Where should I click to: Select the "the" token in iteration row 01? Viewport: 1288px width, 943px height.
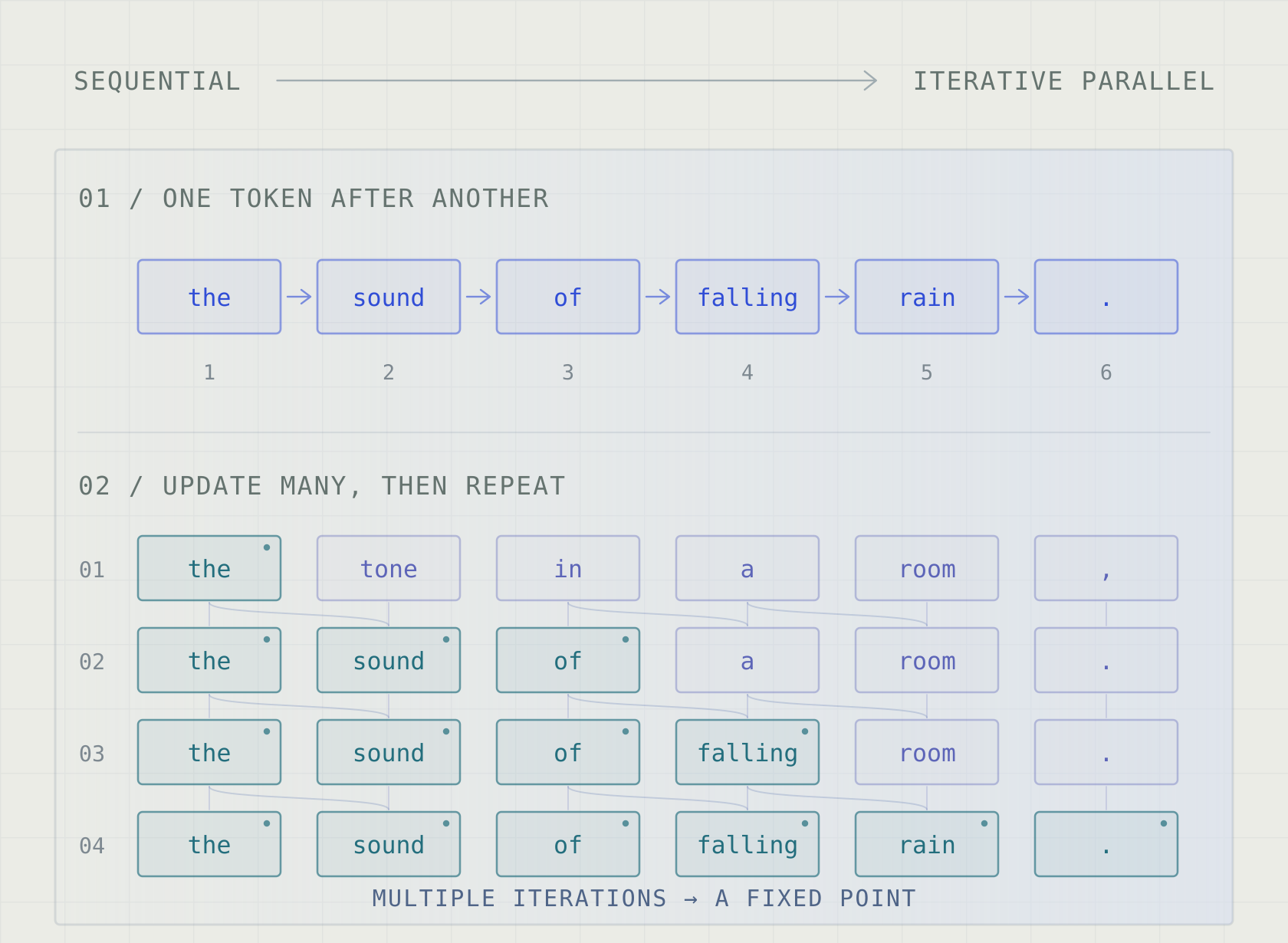coord(209,568)
